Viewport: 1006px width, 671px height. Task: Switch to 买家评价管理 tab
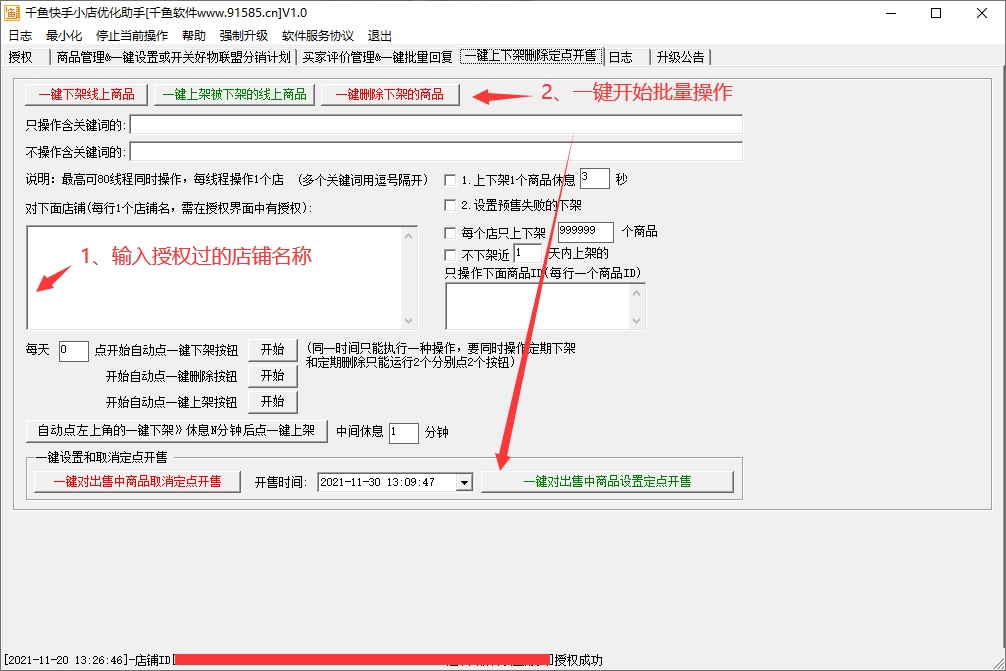pyautogui.click(x=377, y=57)
